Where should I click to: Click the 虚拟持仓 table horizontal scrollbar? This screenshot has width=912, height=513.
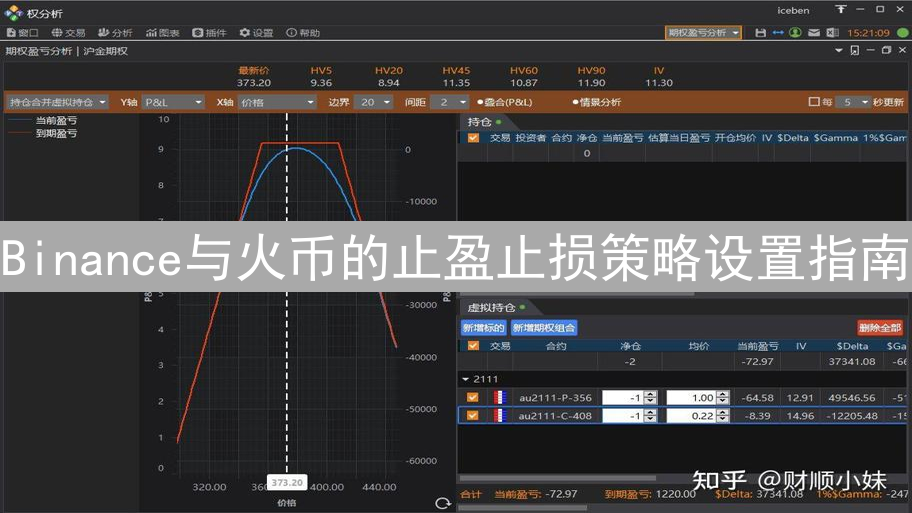point(558,478)
